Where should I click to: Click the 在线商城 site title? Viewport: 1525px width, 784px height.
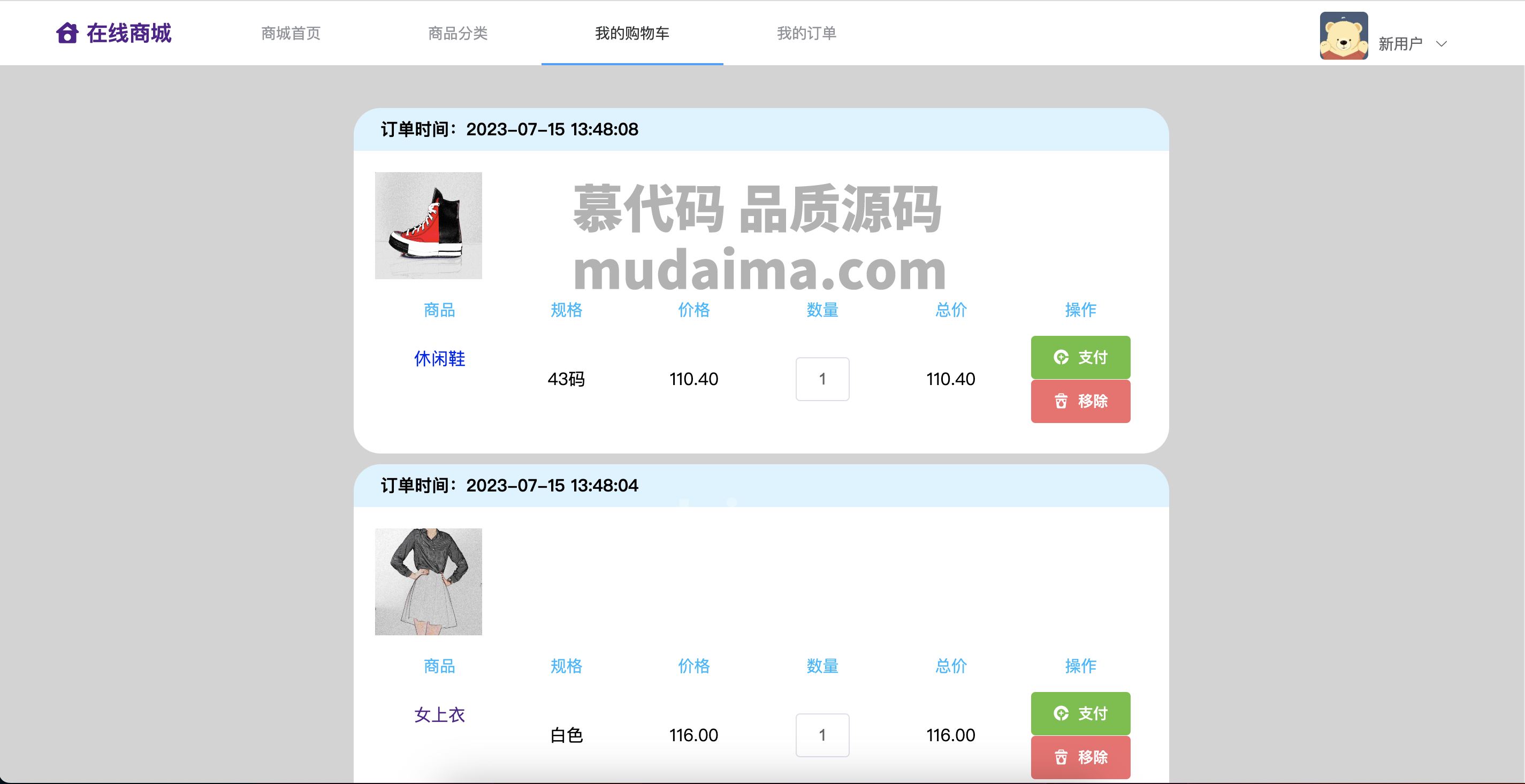click(x=129, y=33)
